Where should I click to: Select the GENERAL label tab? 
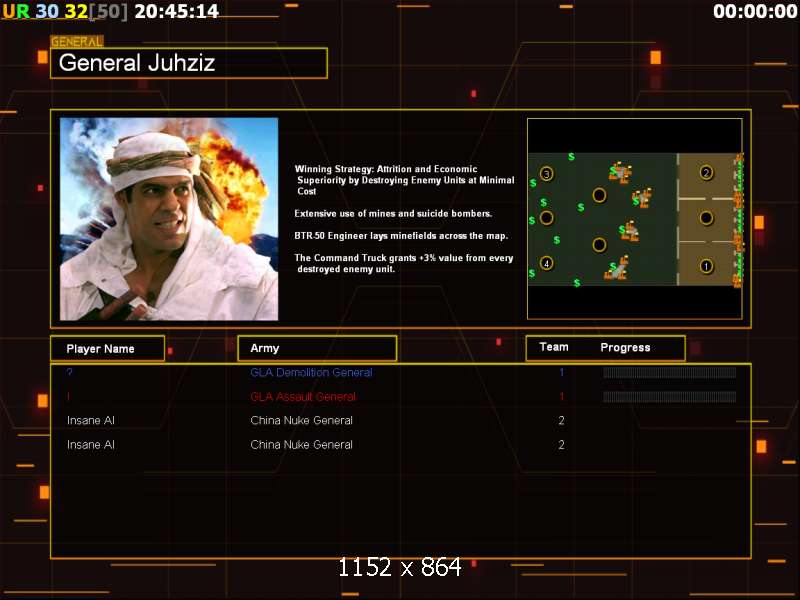77,41
